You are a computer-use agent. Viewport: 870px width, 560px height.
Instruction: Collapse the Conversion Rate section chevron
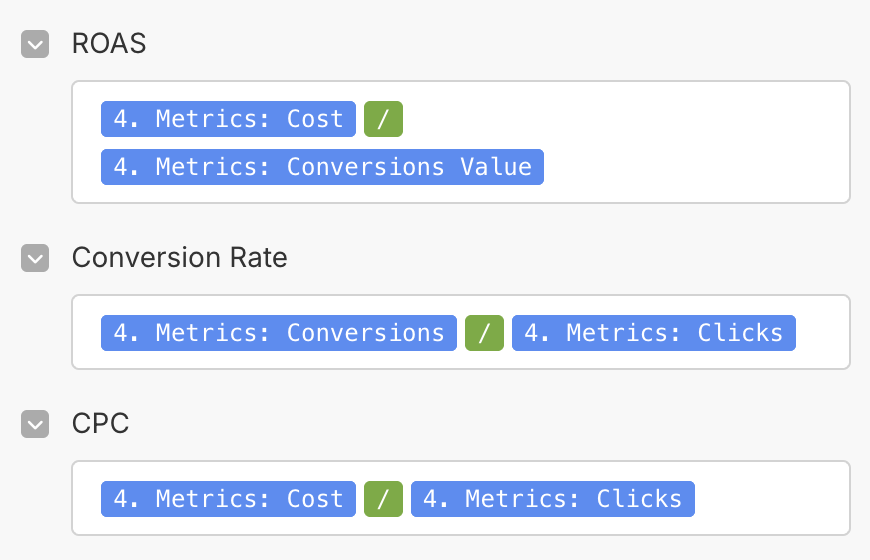pos(35,258)
